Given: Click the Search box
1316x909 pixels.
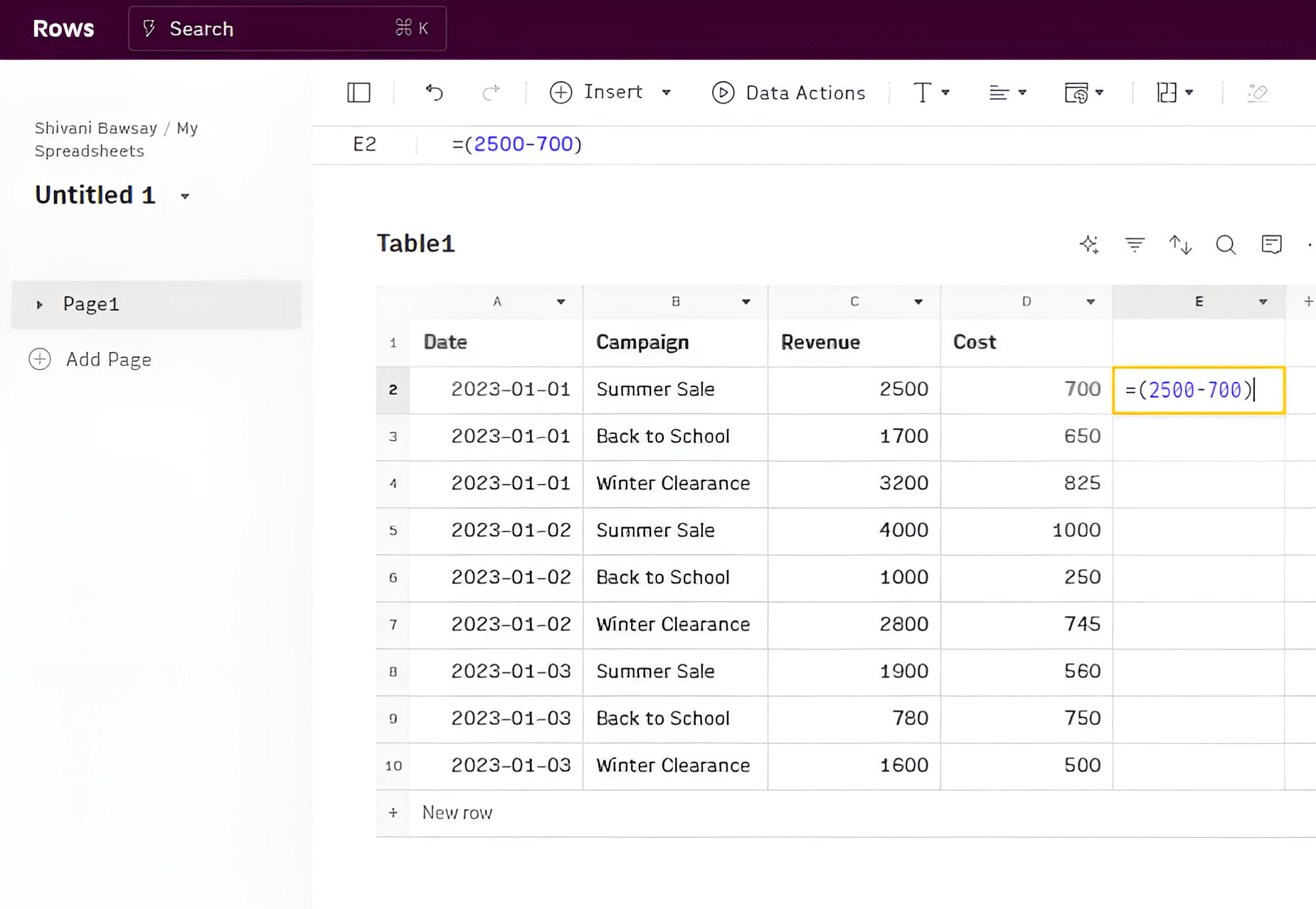Looking at the screenshot, I should [287, 28].
